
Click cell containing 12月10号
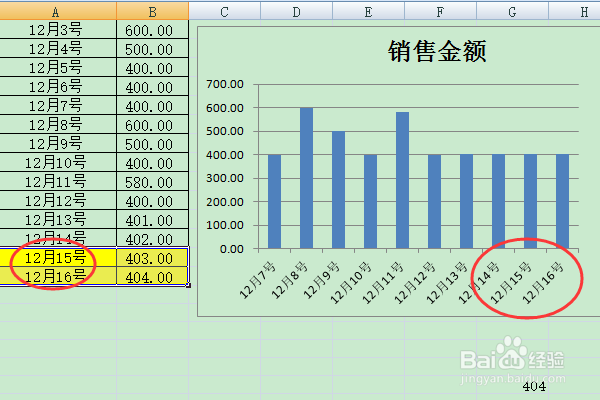click(x=57, y=162)
